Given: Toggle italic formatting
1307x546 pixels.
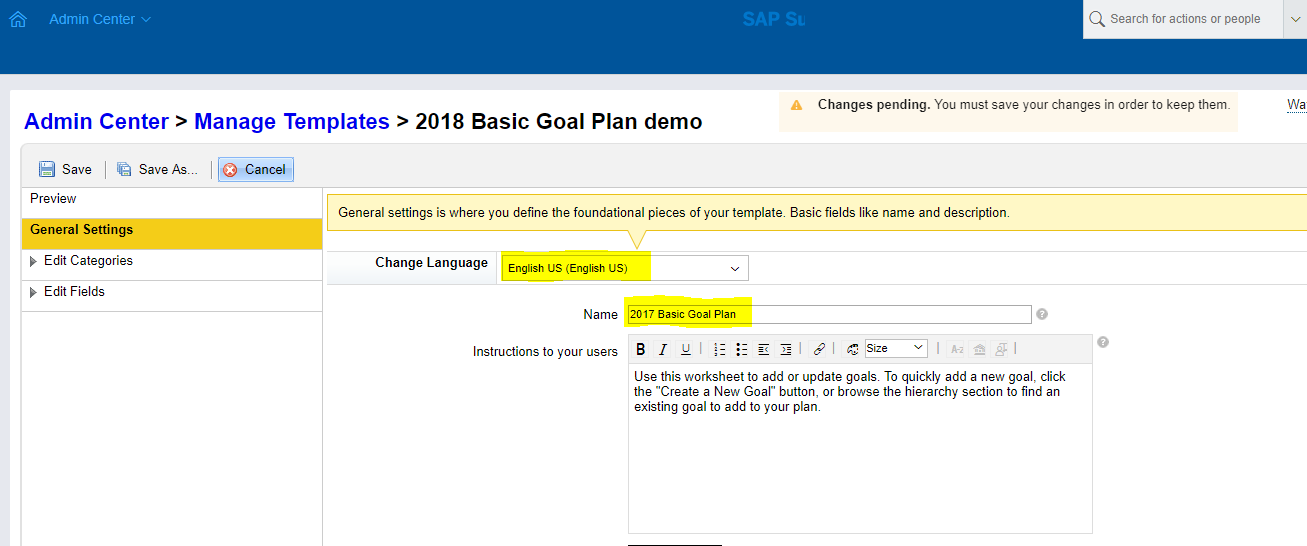Looking at the screenshot, I should tap(663, 349).
